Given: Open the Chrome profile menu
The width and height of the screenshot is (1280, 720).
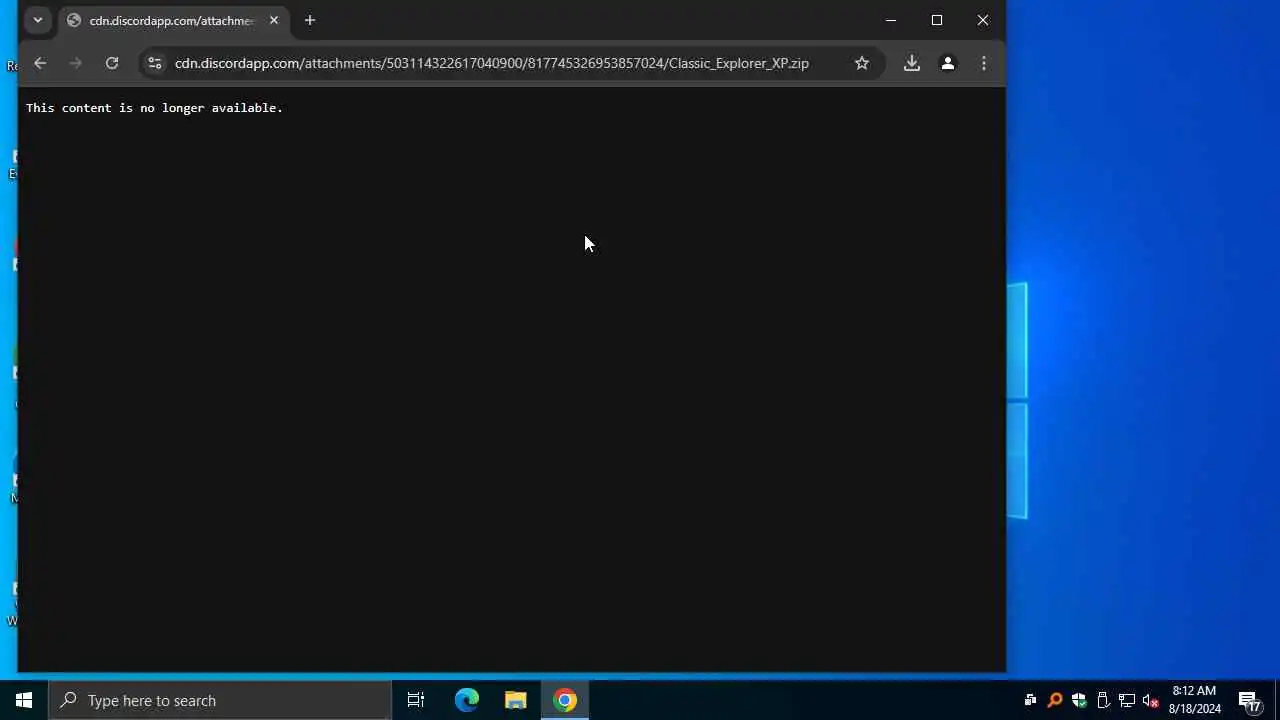Looking at the screenshot, I should 948,63.
